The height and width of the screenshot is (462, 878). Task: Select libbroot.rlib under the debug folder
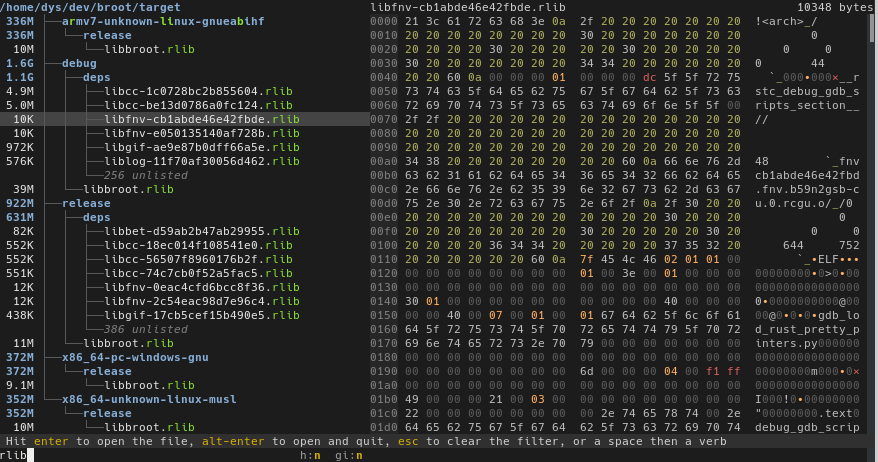pos(128,189)
